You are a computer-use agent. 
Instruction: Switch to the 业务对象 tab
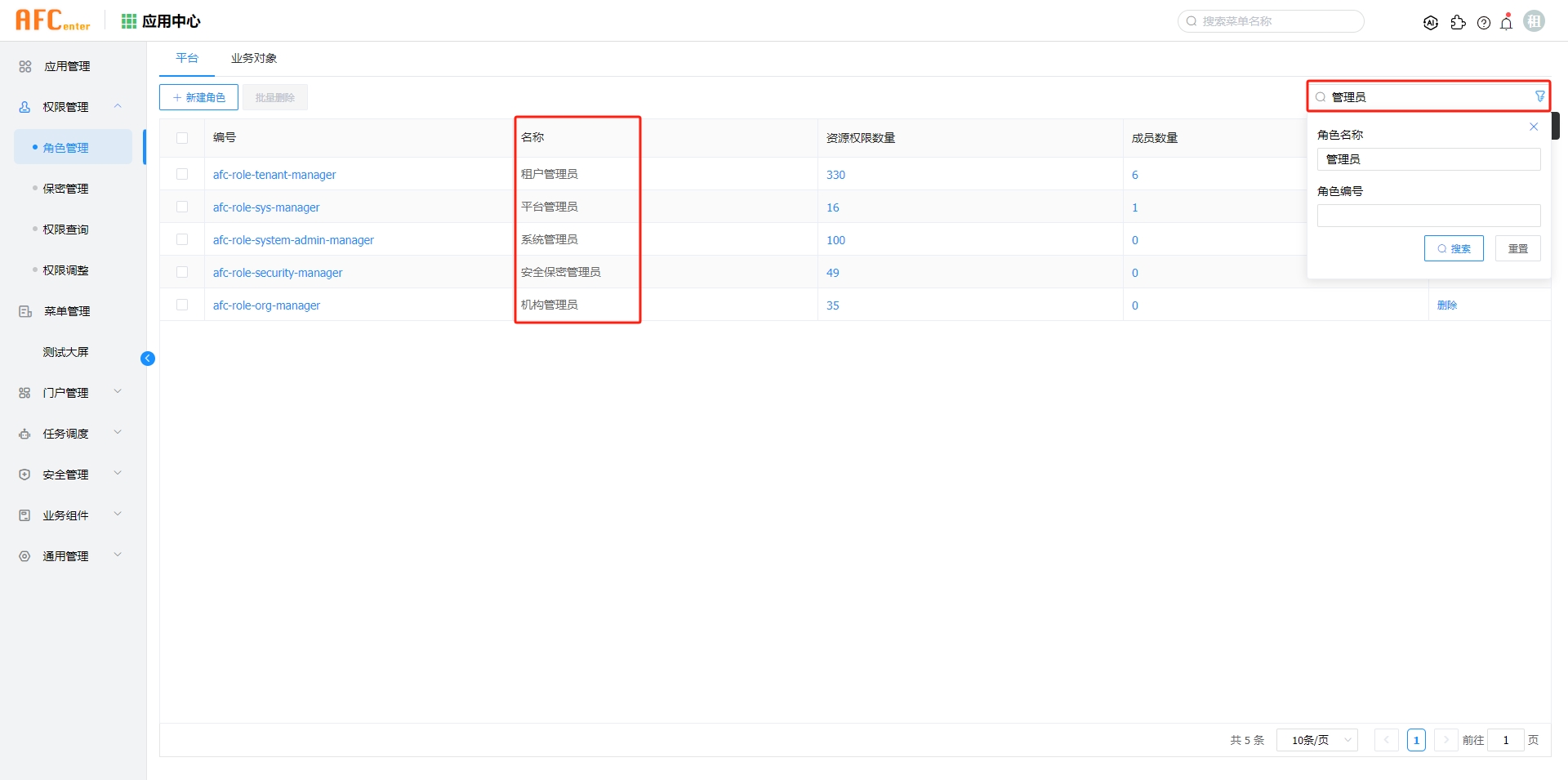pyautogui.click(x=253, y=58)
